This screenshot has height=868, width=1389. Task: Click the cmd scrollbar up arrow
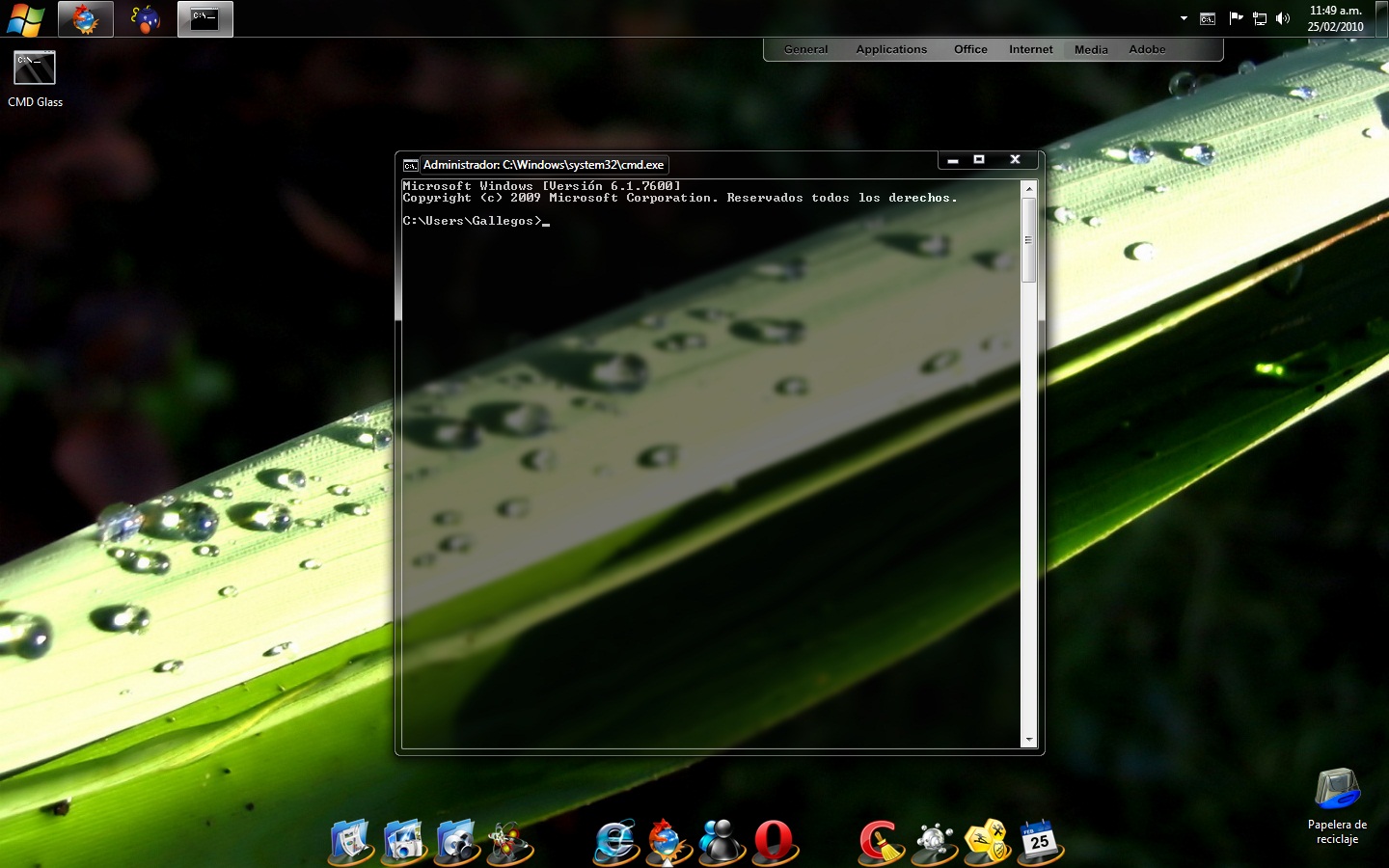1029,189
